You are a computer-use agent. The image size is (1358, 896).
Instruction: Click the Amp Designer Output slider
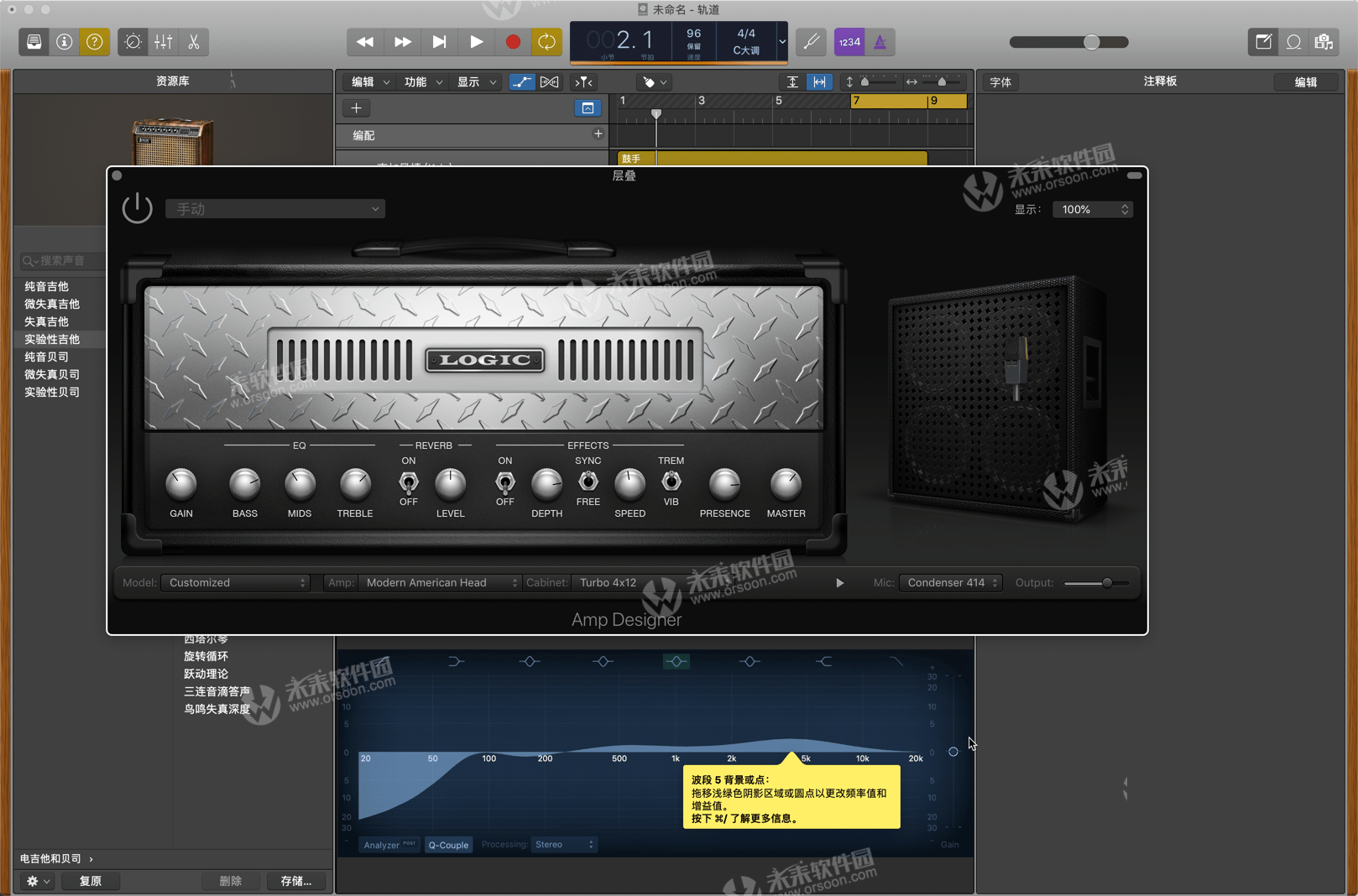(x=1097, y=583)
